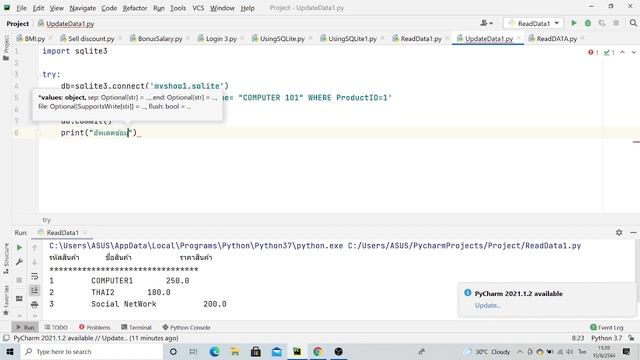Open wrench settings in Run panel
640x360 pixels.
pyautogui.click(x=19, y=262)
